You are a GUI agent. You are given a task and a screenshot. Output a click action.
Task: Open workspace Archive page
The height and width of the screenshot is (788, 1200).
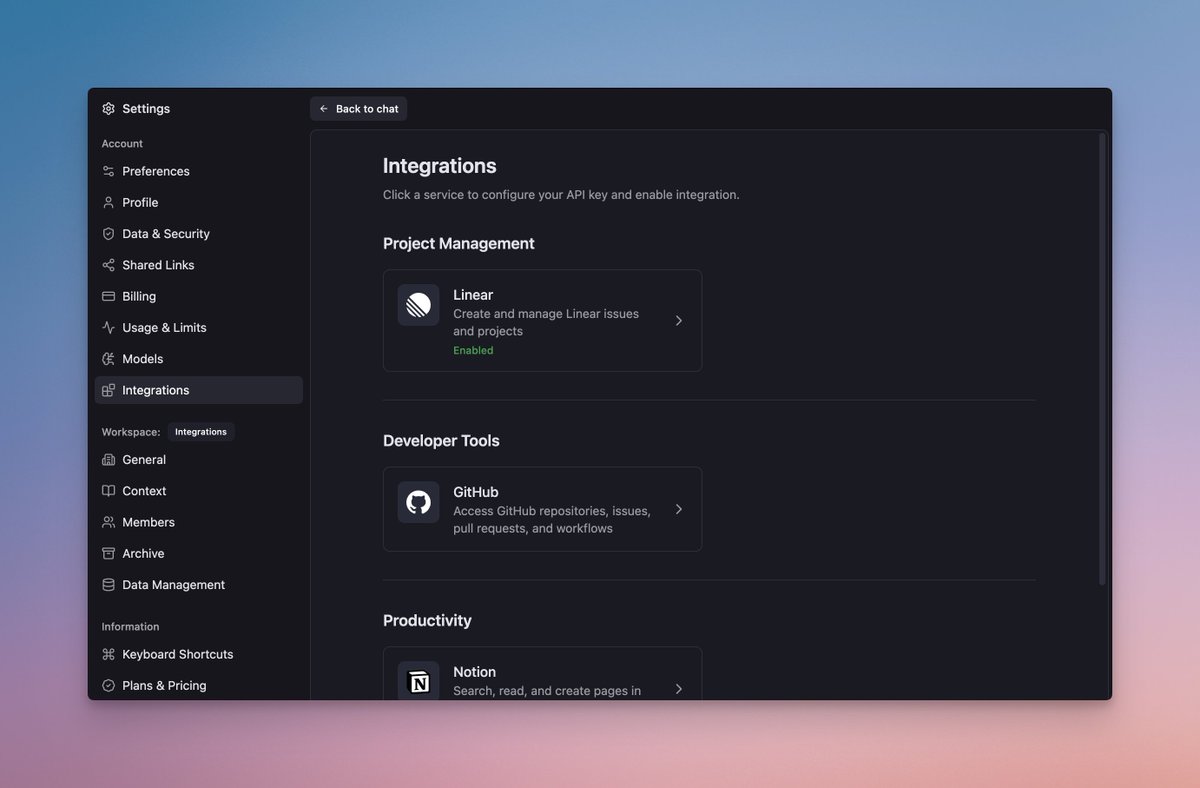pyautogui.click(x=199, y=553)
